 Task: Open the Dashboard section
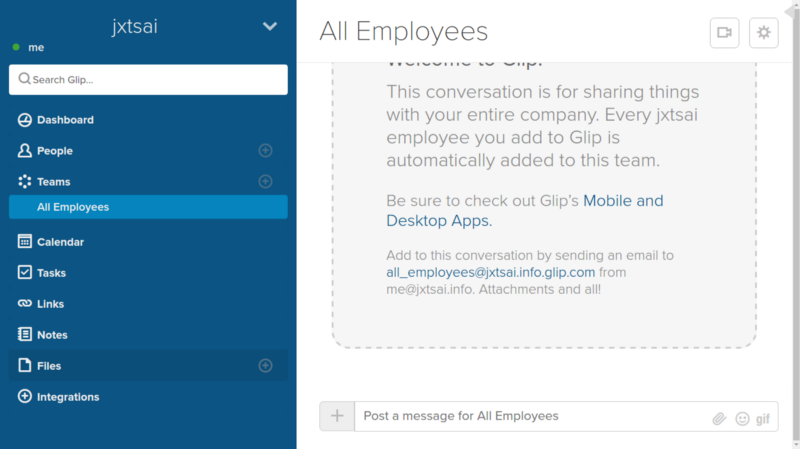pyautogui.click(x=65, y=120)
